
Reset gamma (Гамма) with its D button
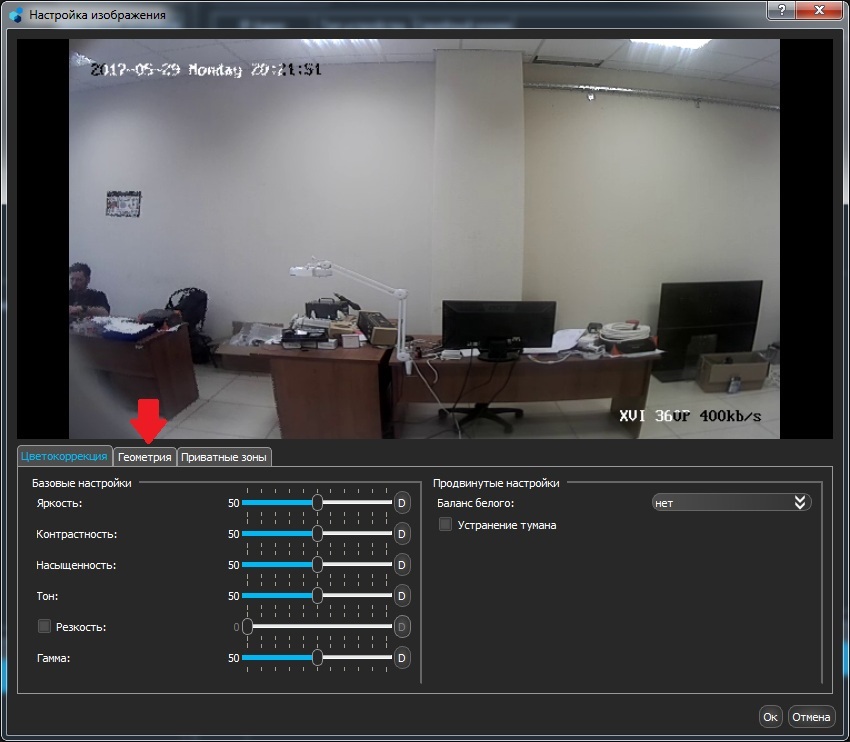402,658
